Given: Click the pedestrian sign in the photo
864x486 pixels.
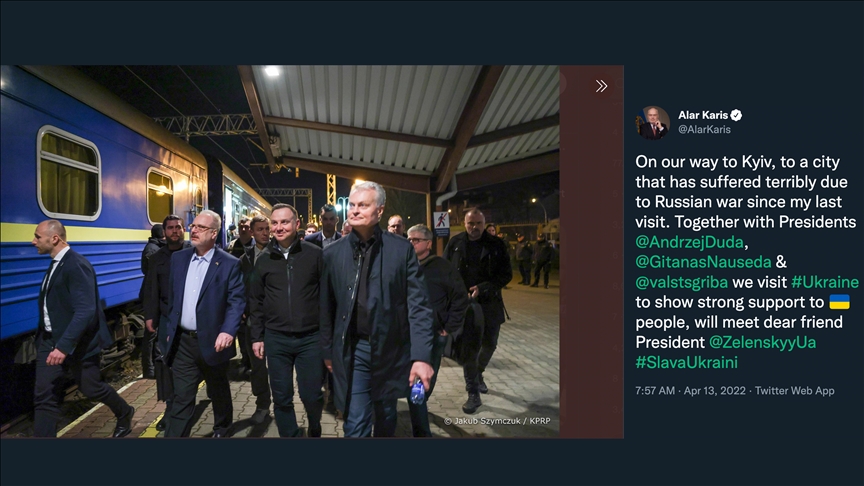Looking at the screenshot, I should [x=442, y=218].
